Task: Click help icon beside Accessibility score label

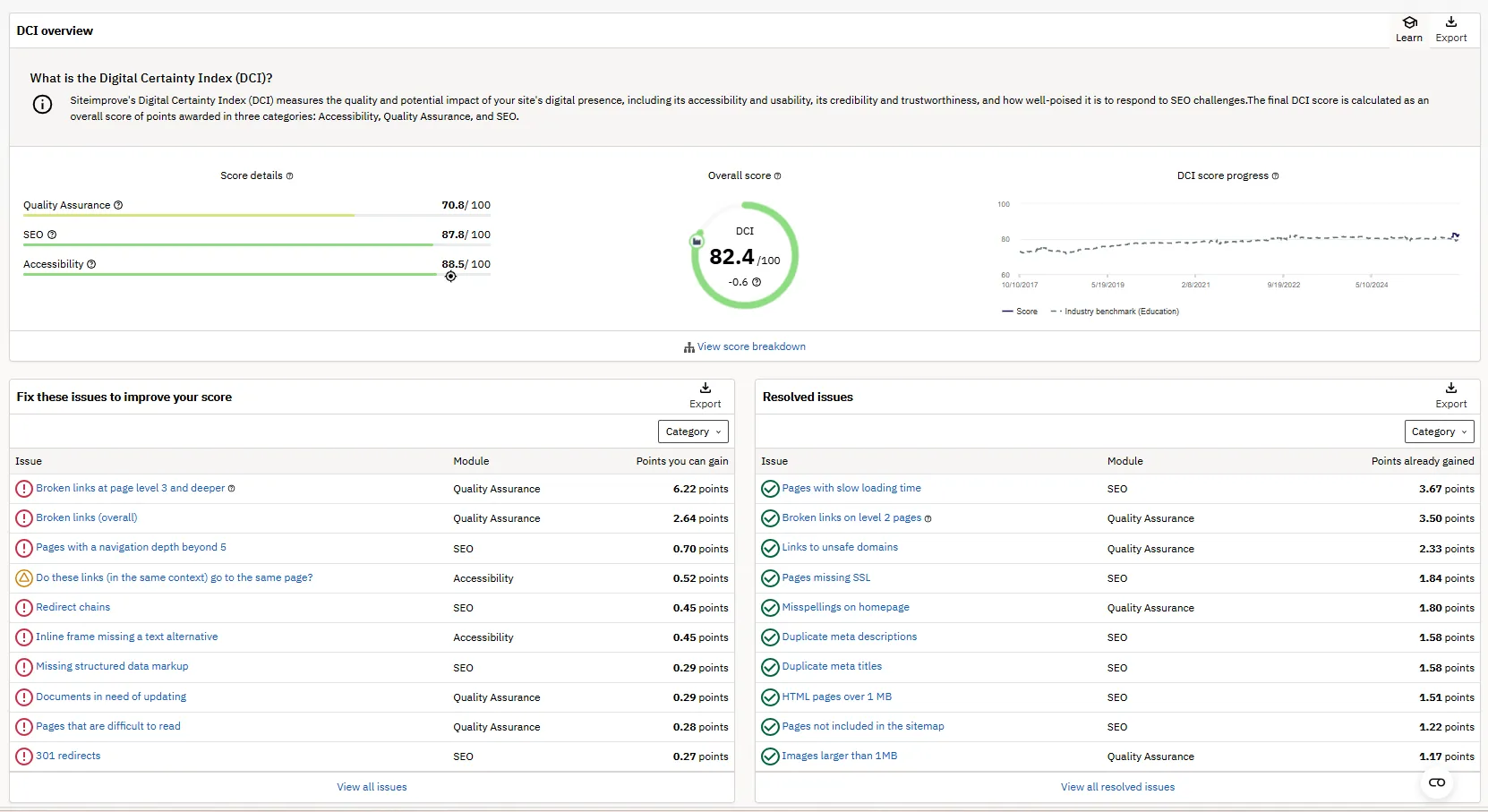Action: 91,264
